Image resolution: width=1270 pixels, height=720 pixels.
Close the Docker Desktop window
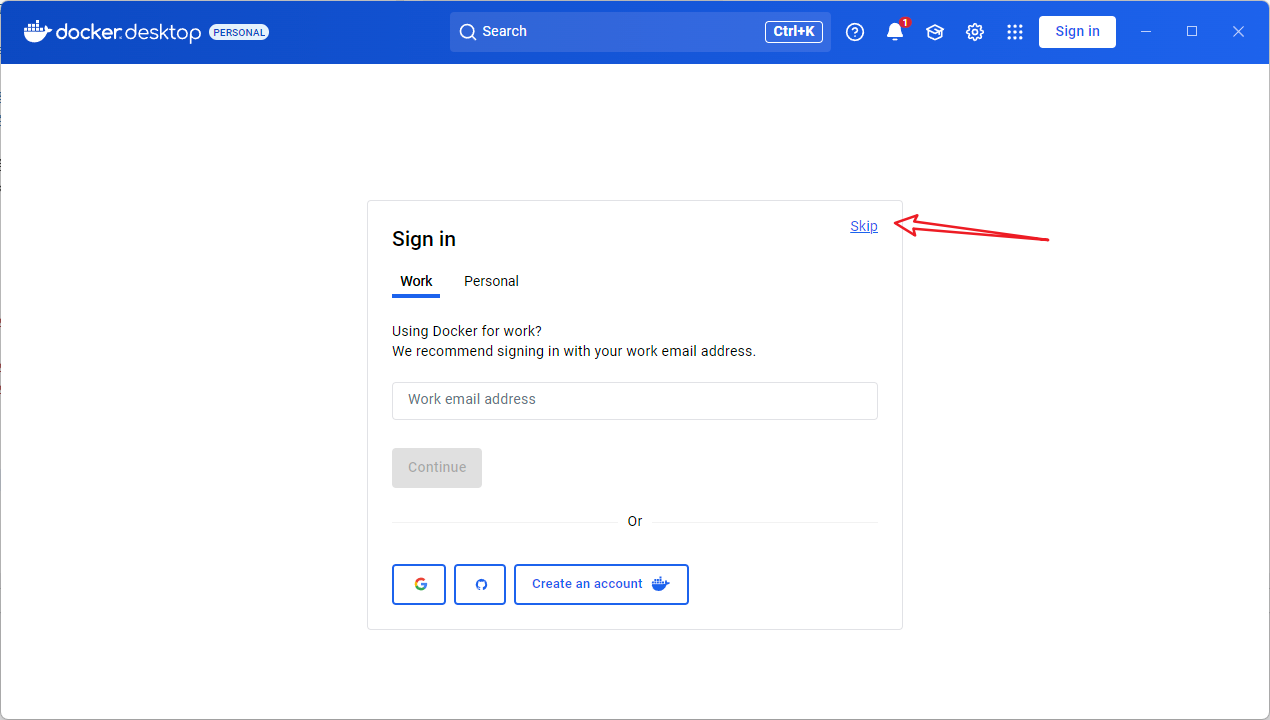coord(1238,32)
